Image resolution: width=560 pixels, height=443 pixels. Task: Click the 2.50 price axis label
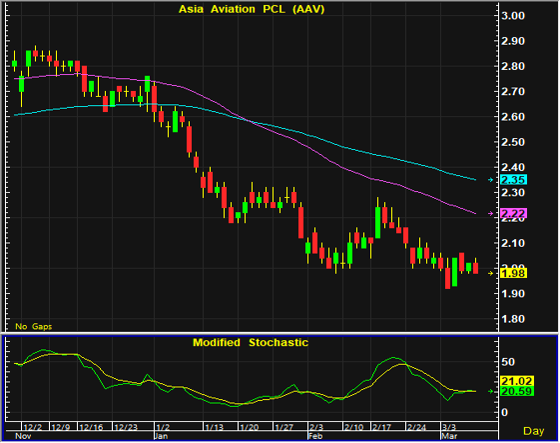pos(513,142)
